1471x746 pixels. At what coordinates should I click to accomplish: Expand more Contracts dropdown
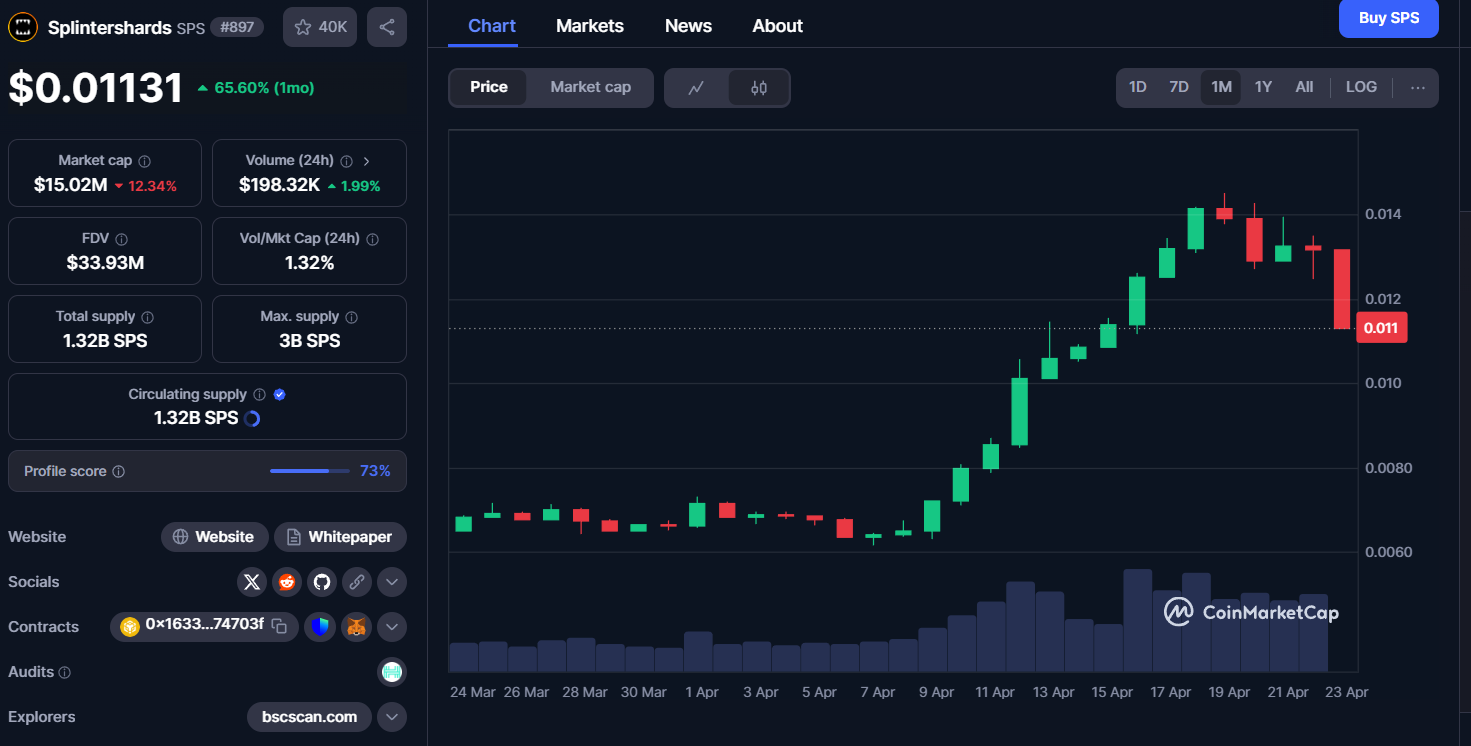[x=392, y=627]
